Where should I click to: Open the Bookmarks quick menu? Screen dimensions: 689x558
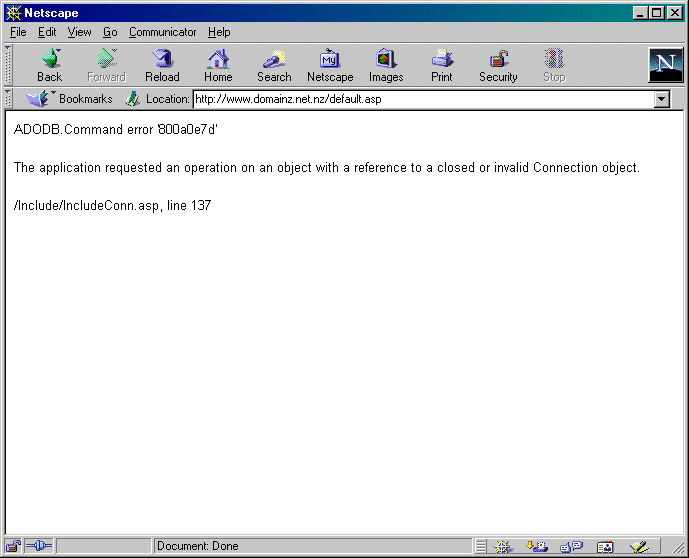pos(70,99)
